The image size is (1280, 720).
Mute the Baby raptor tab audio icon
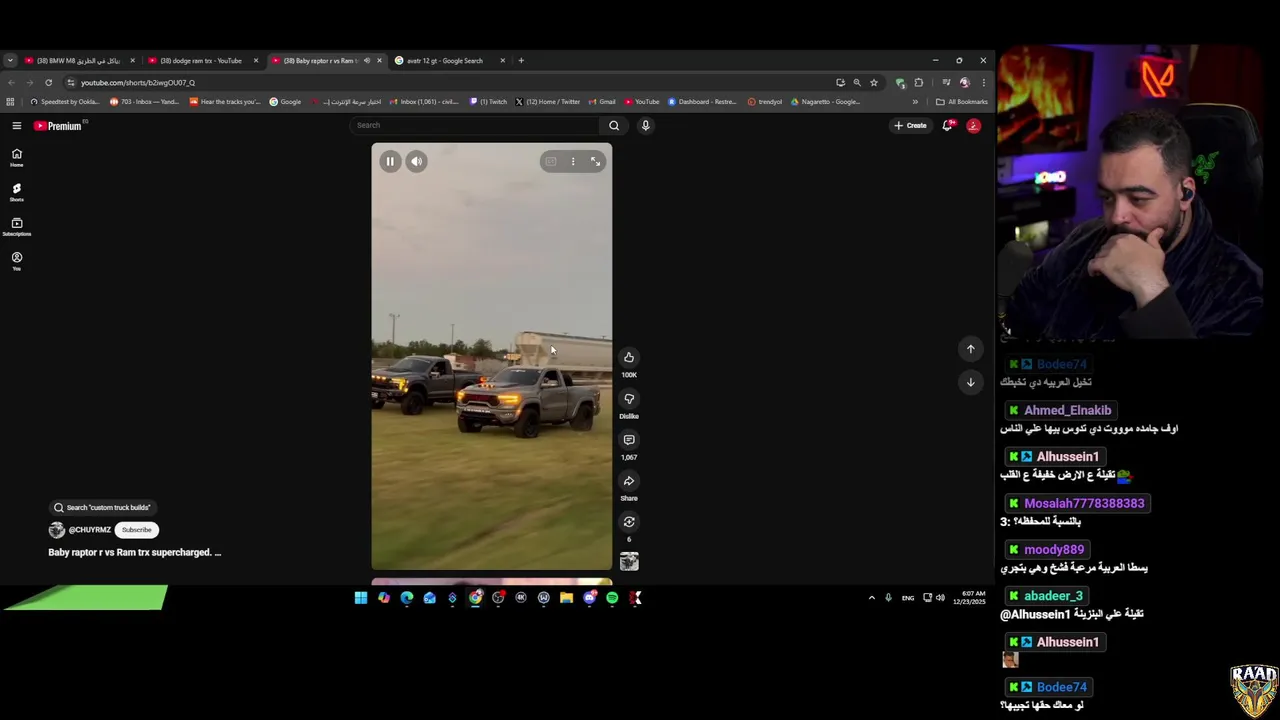(366, 60)
